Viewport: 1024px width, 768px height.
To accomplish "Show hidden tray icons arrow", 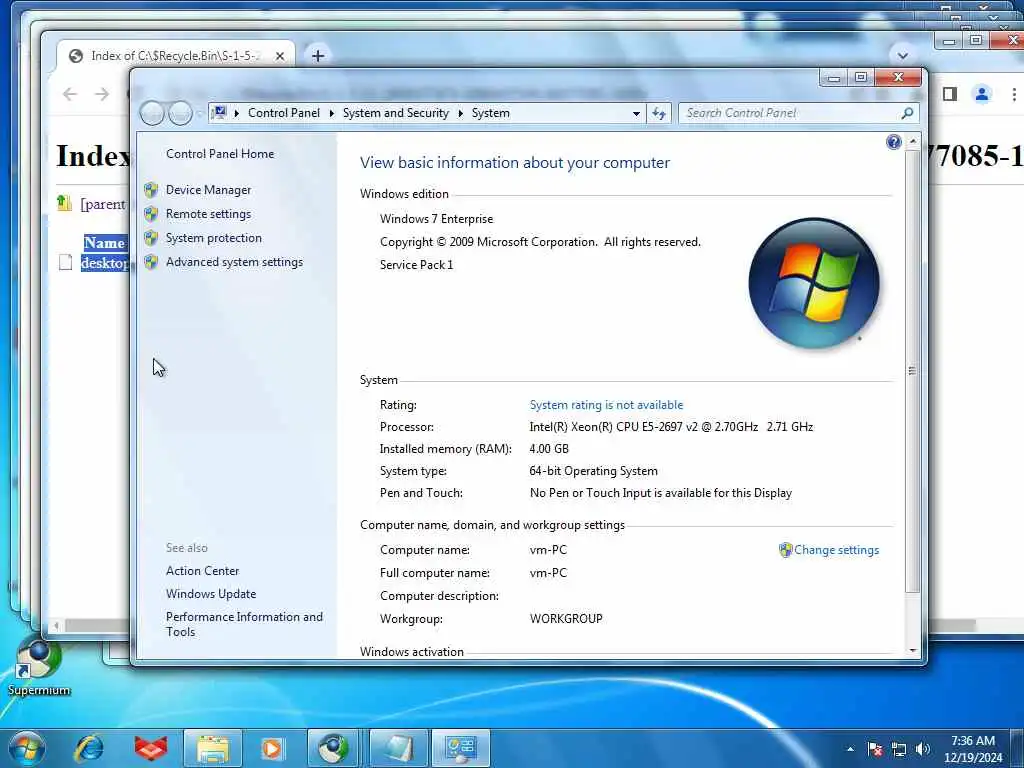I will [x=850, y=749].
